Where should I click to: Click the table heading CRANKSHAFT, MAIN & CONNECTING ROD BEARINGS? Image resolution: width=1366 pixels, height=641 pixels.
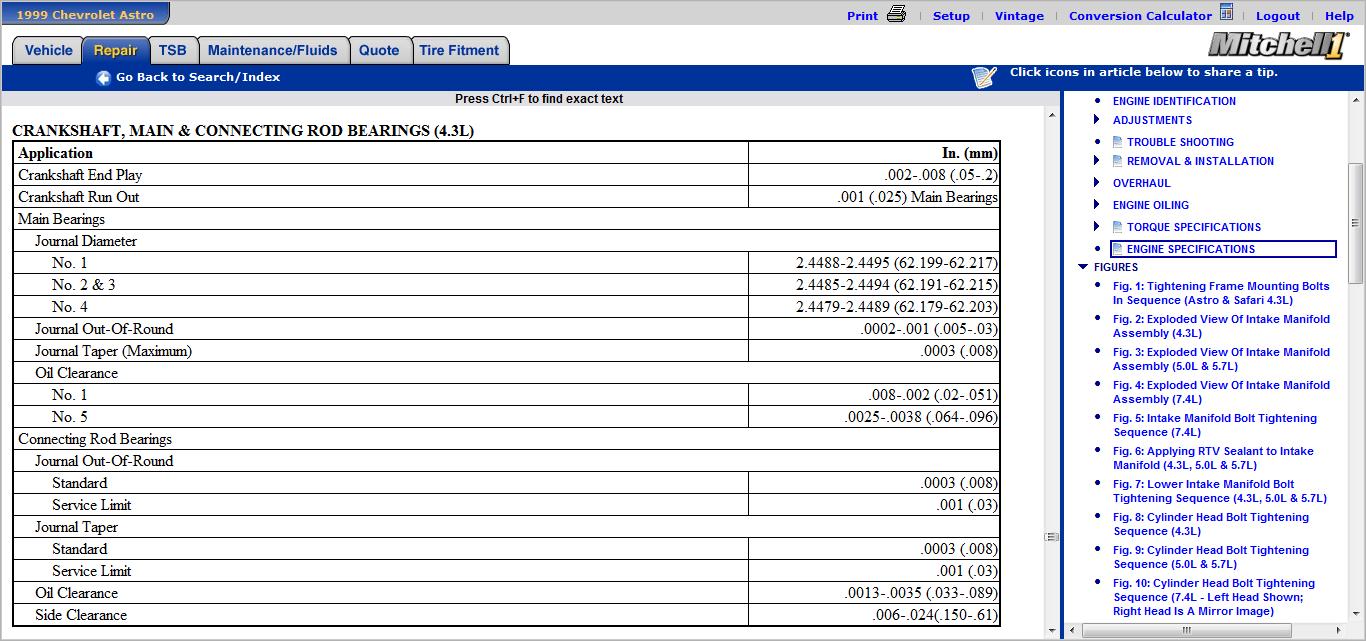[243, 131]
